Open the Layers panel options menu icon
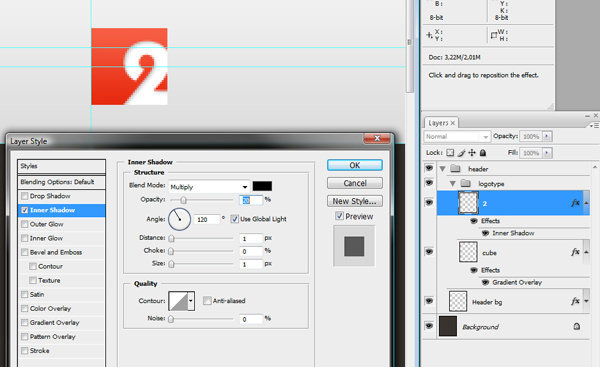Viewport: 600px width, 367px height. (x=594, y=126)
